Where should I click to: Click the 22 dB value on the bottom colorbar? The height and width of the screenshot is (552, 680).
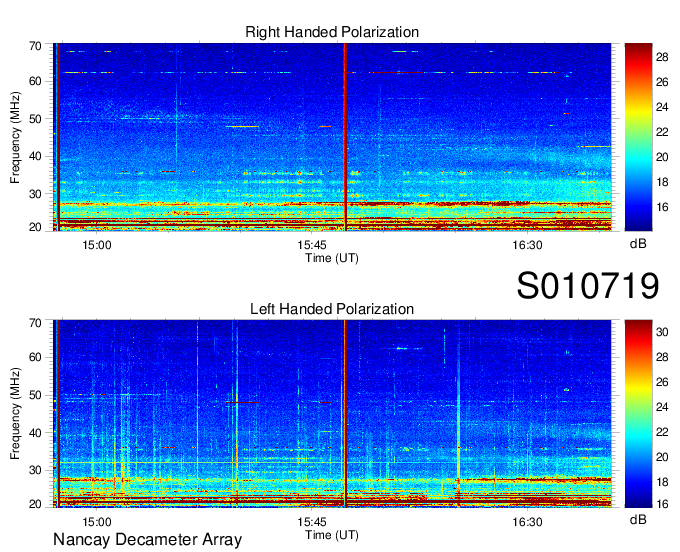662,432
